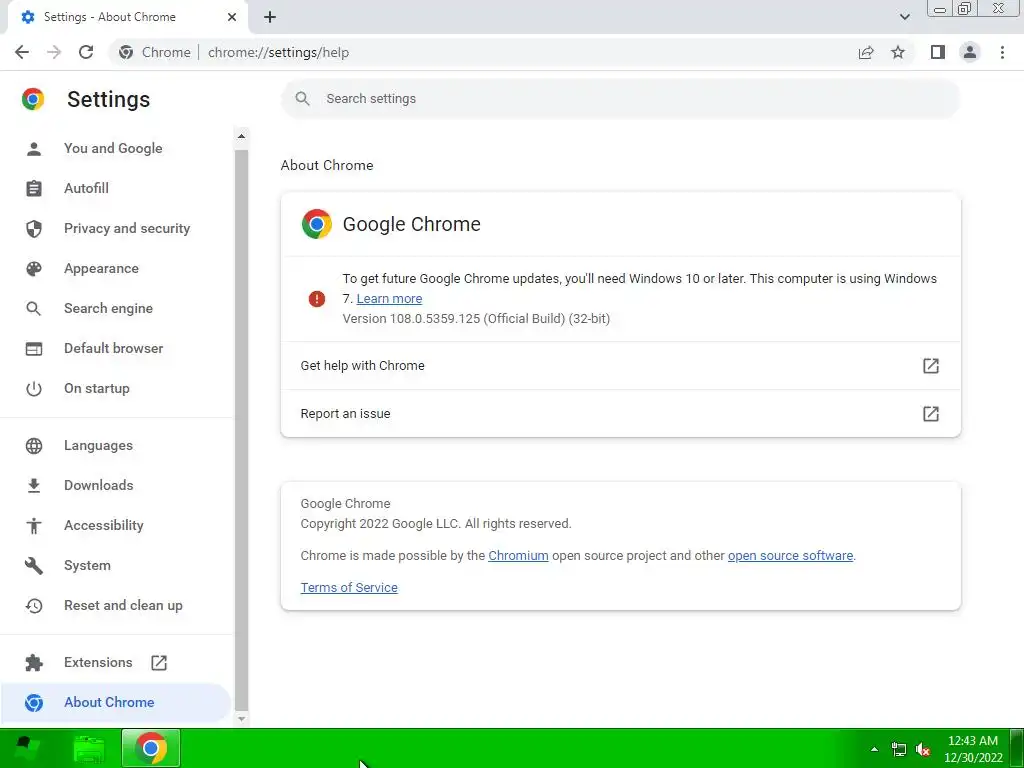Click the sidebar scrollbar thumb
This screenshot has width=1024, height=768.
coord(241,429)
